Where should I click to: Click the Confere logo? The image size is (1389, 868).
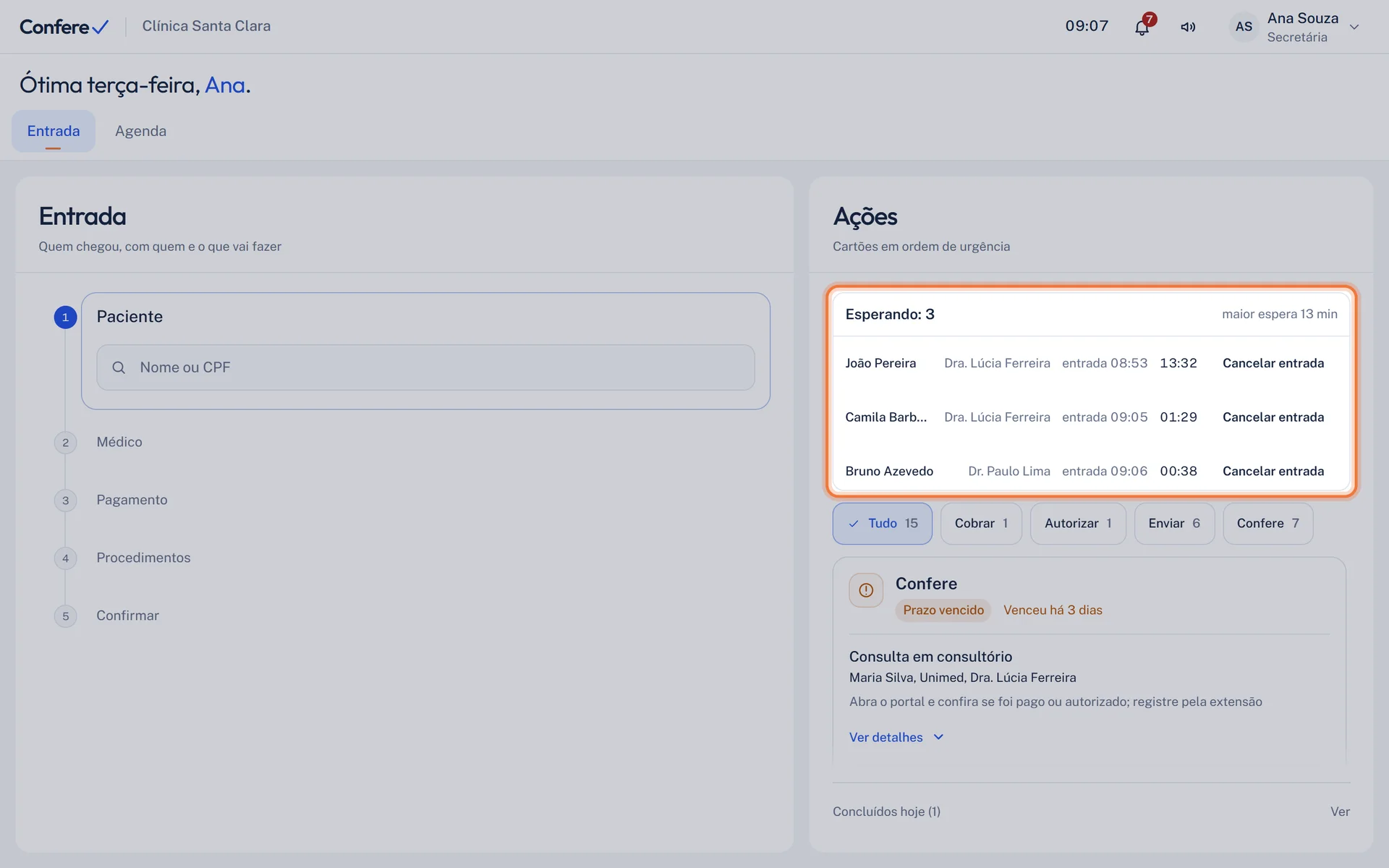coord(64,27)
